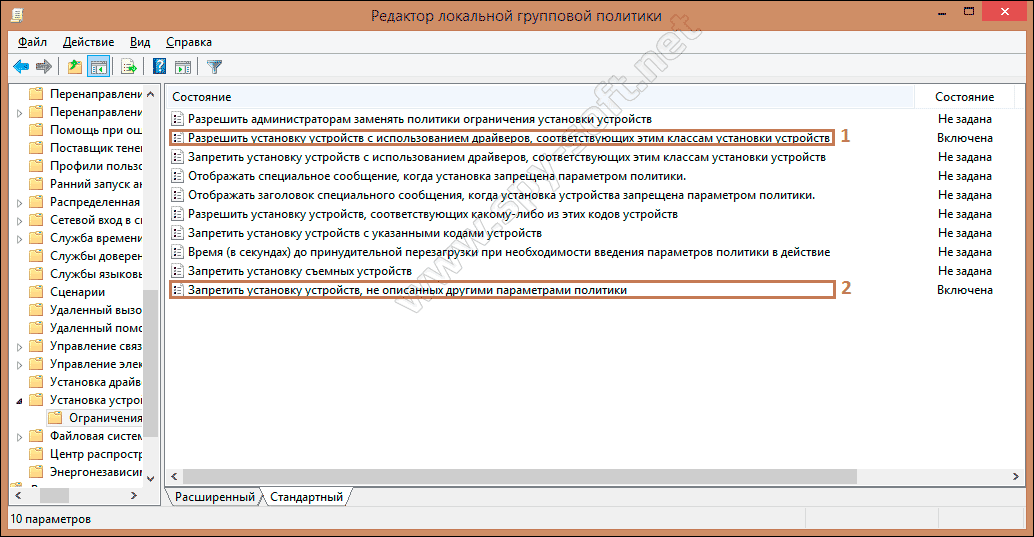Viewport: 1034px width, 537px height.
Task: Open the Вид menu
Action: point(140,42)
